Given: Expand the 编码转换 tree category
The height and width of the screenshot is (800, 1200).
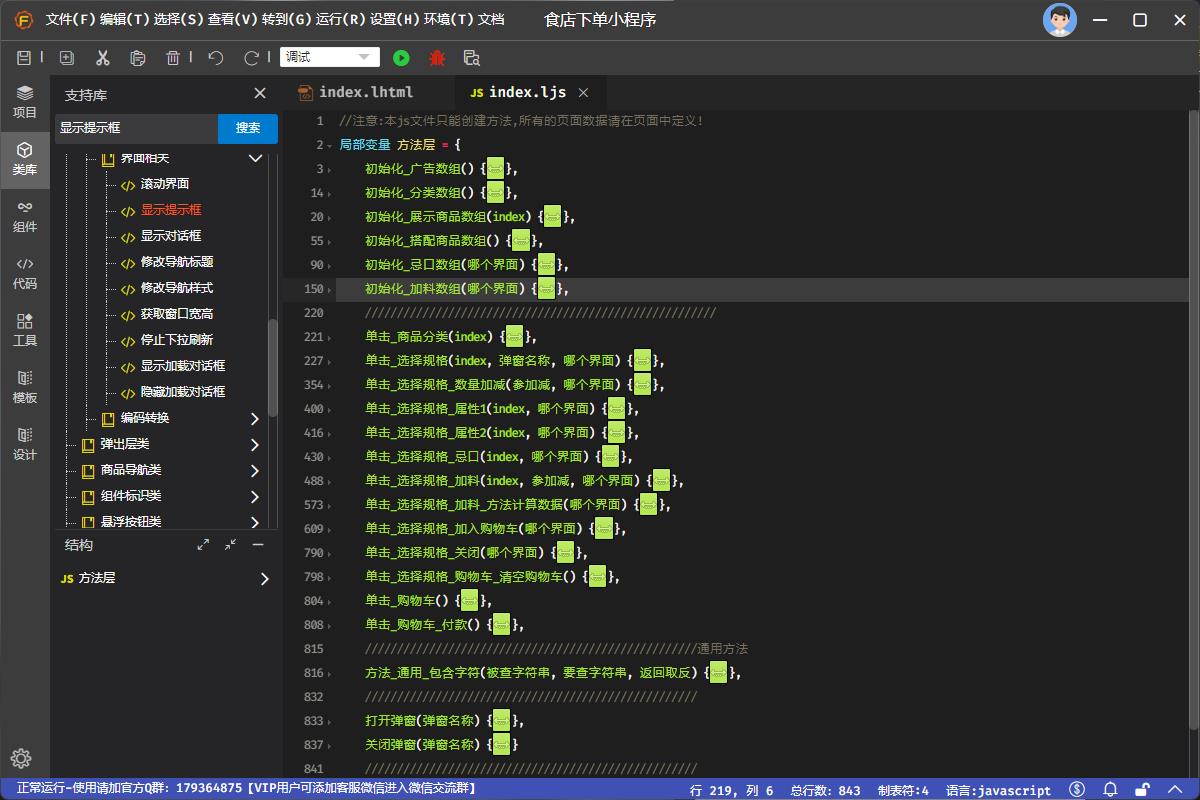Looking at the screenshot, I should coord(255,419).
